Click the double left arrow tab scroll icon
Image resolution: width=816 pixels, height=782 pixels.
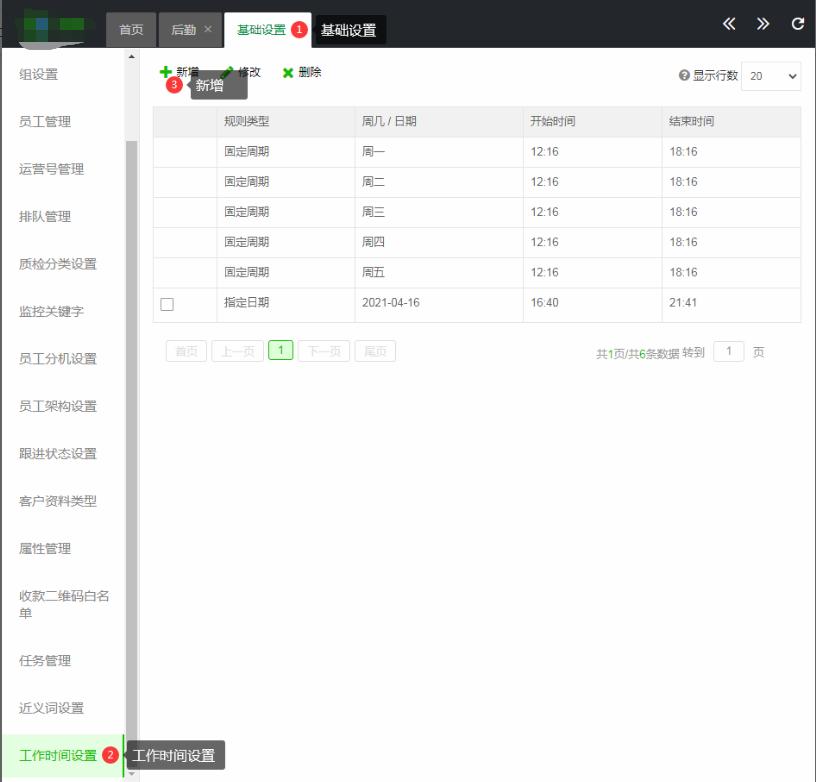pyautogui.click(x=729, y=24)
